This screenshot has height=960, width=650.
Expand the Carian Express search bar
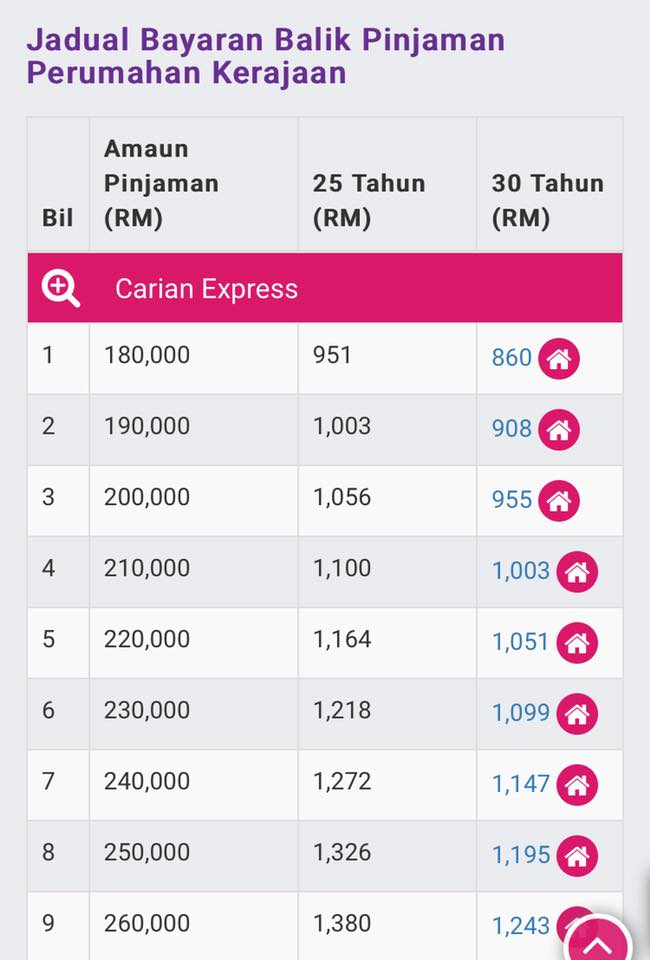[325, 288]
